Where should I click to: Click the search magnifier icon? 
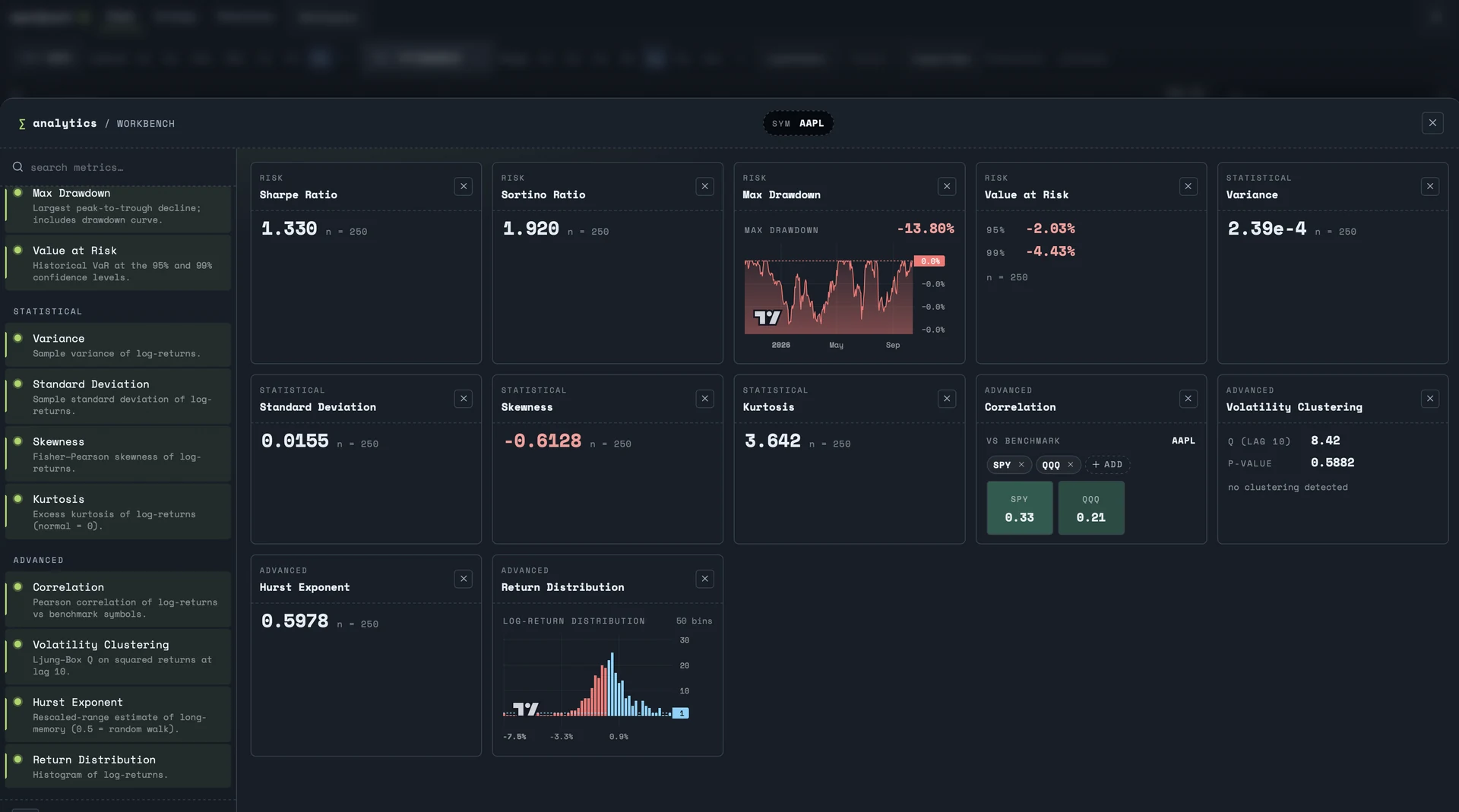(17, 167)
